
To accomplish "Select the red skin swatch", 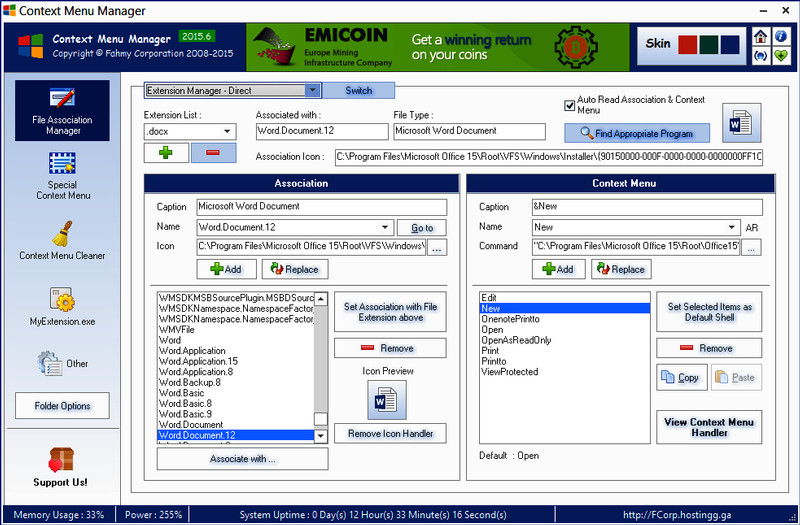I will [688, 44].
